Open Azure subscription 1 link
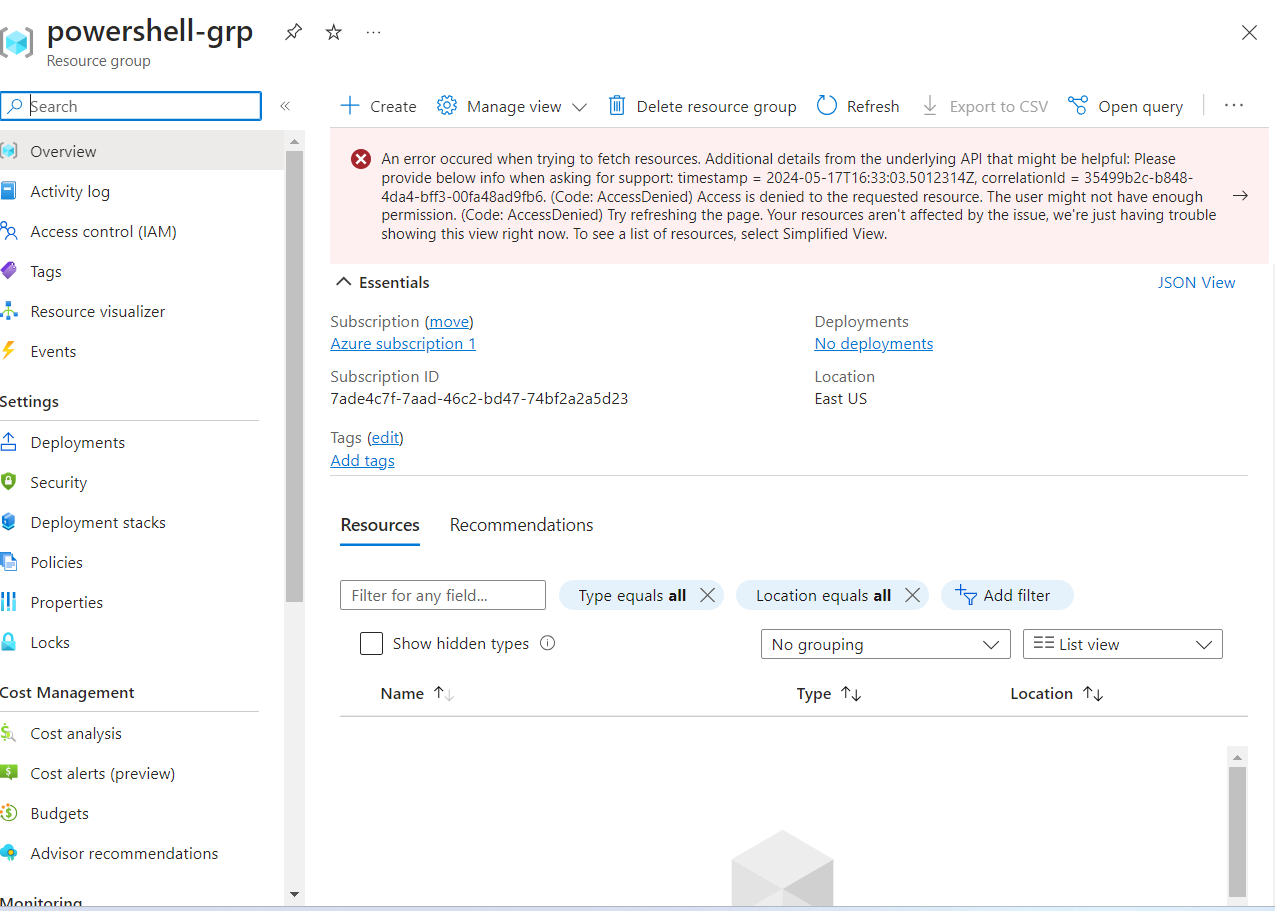The image size is (1275, 911). coord(403,344)
